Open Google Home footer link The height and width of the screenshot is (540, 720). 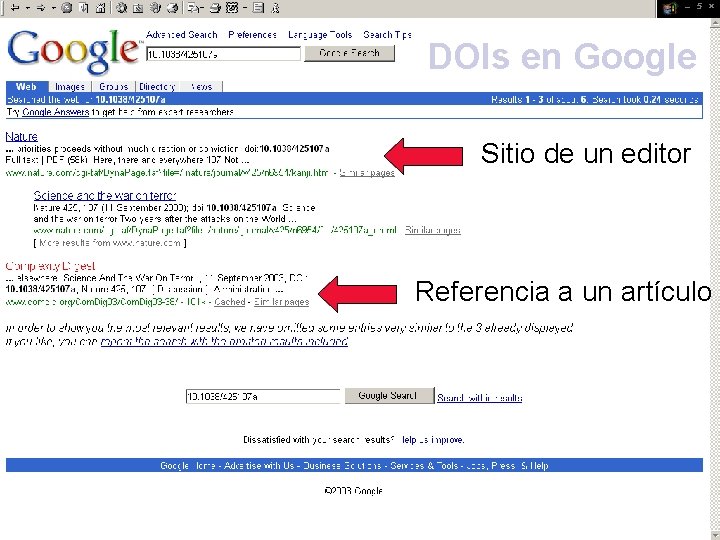coord(188,466)
